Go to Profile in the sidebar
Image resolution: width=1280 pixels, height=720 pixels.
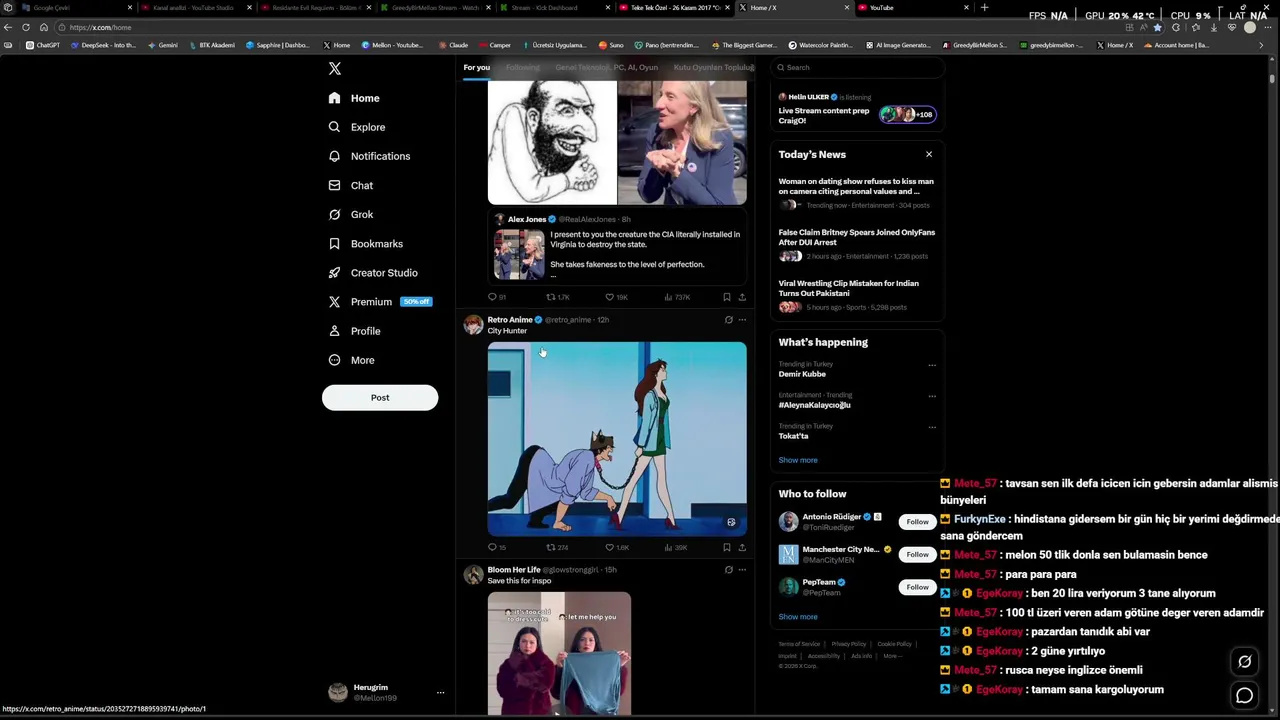point(355,330)
